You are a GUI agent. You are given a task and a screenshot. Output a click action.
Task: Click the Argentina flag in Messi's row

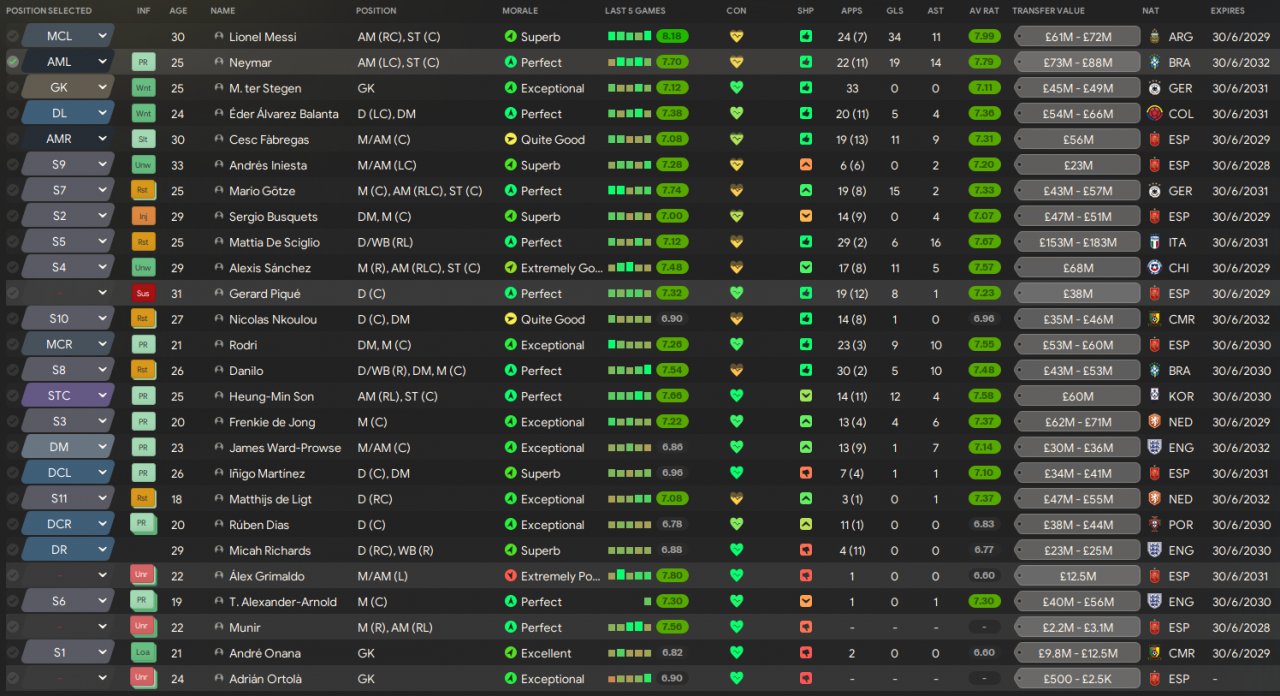(x=1155, y=36)
